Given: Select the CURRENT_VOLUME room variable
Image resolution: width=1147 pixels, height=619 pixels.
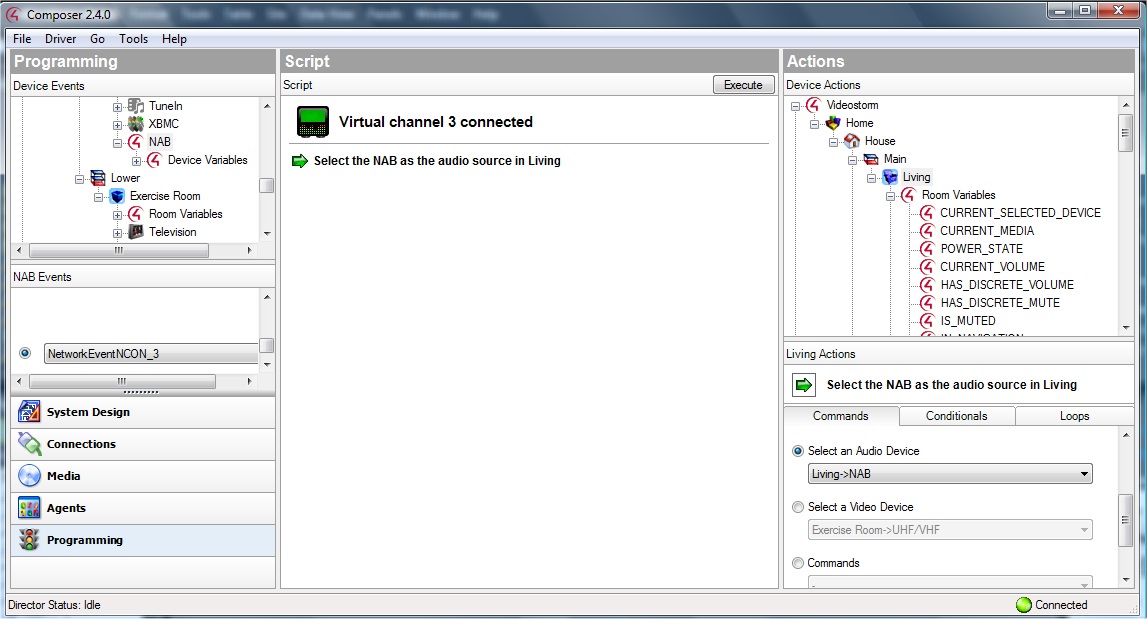Looking at the screenshot, I should [991, 267].
